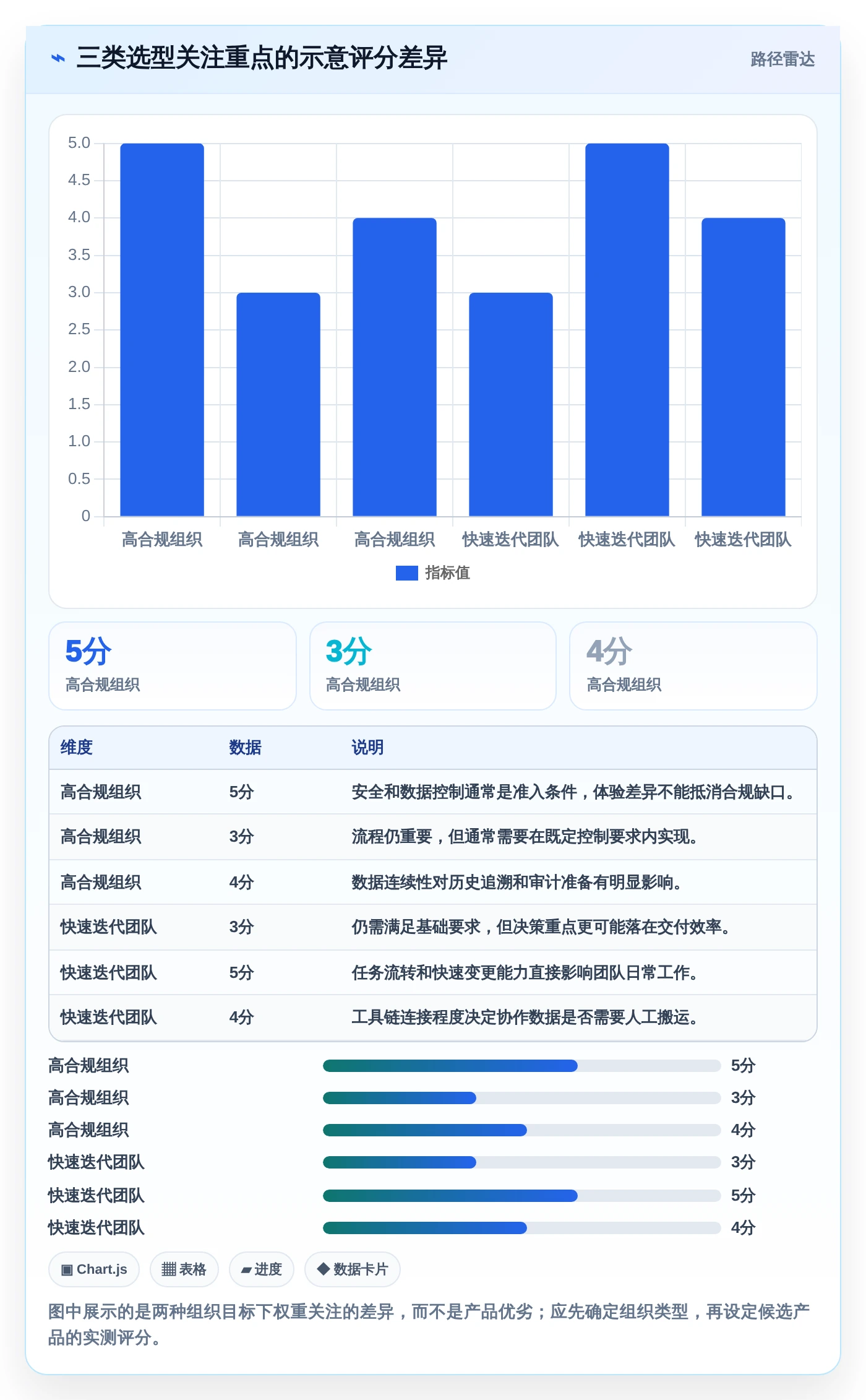
Task: Click the 说明 column header
Action: coord(368,748)
